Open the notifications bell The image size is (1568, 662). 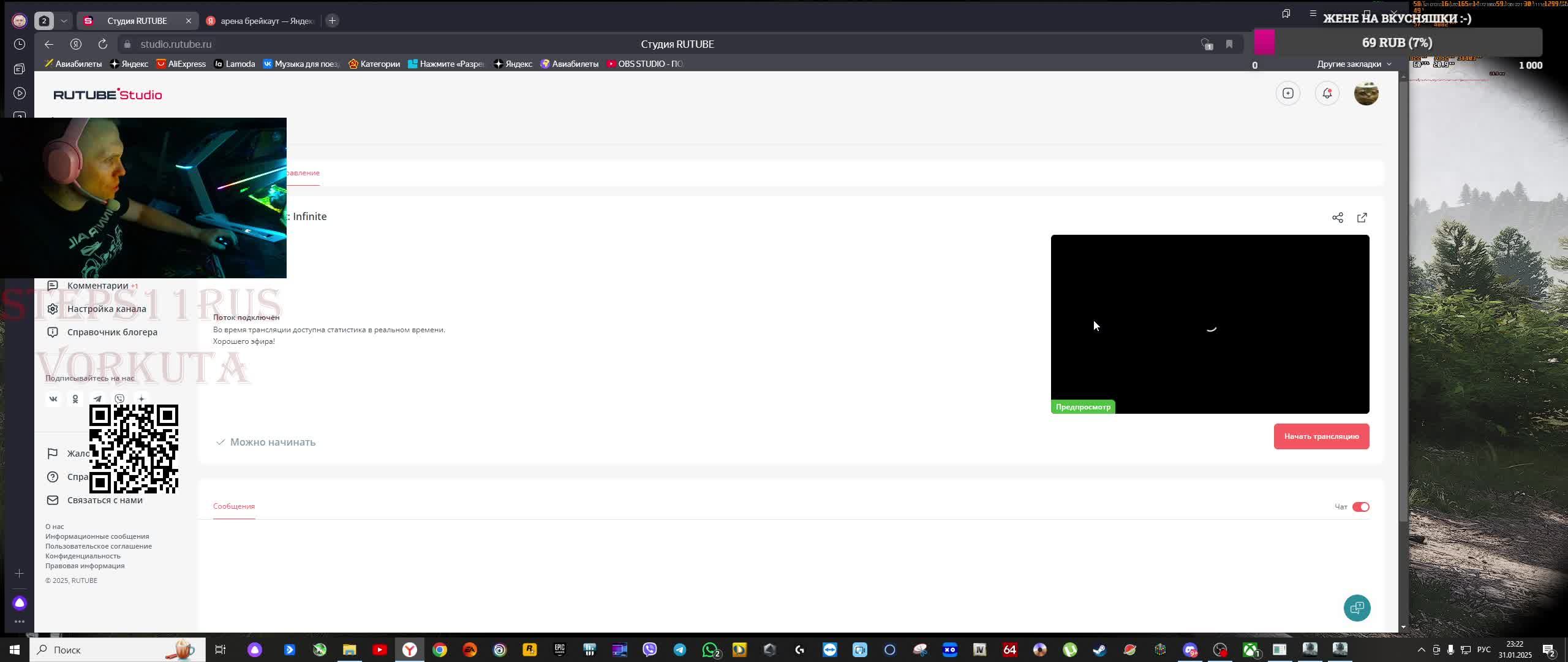coord(1327,93)
